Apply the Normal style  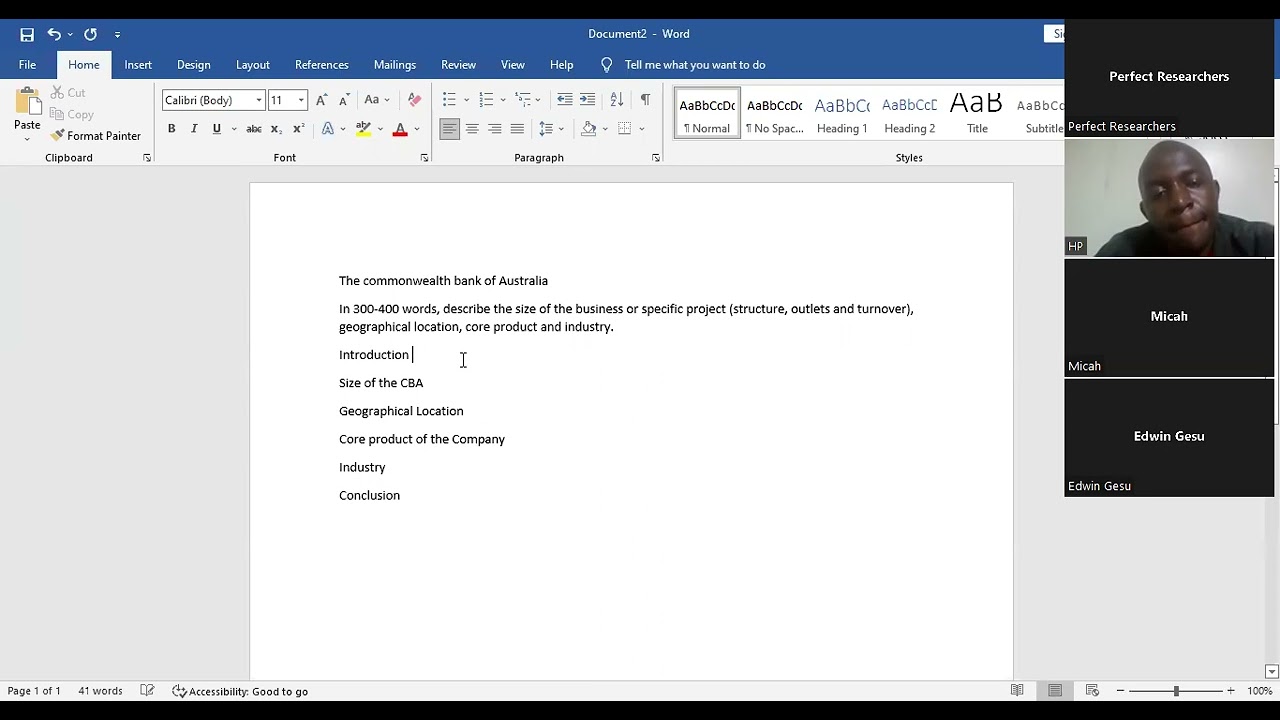(x=707, y=113)
